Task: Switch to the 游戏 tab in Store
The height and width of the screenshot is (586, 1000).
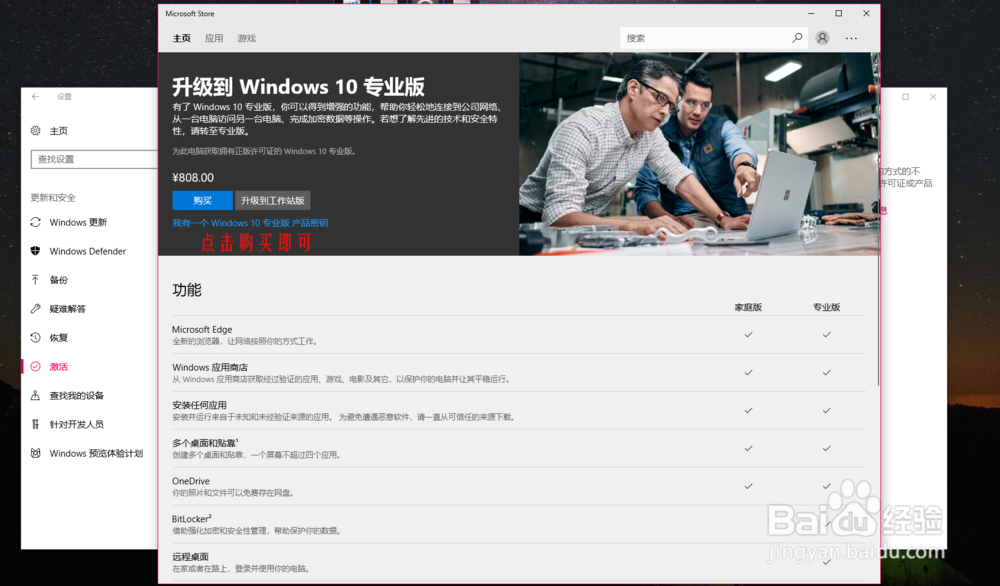Action: [x=246, y=38]
